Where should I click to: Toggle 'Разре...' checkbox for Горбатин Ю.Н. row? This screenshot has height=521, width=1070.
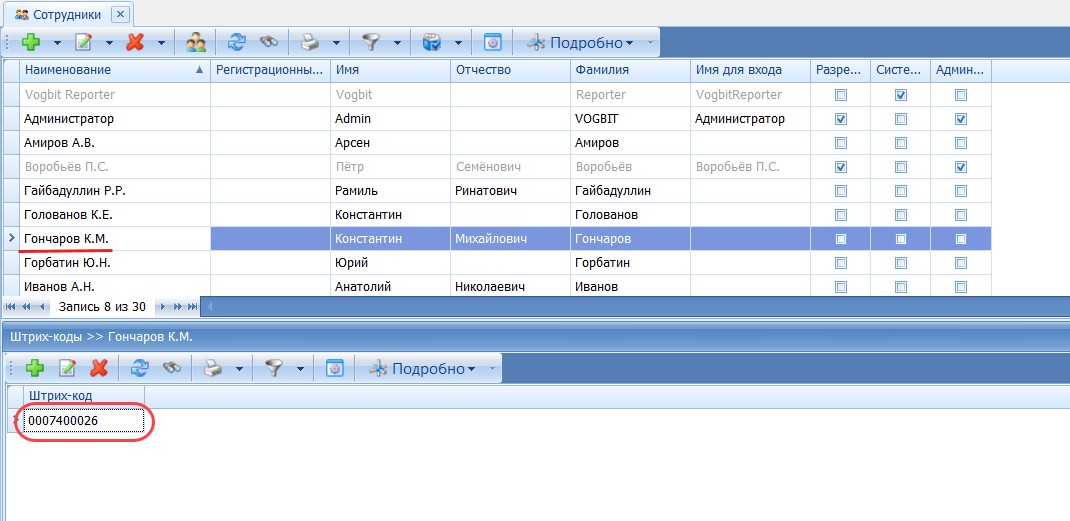point(841,263)
